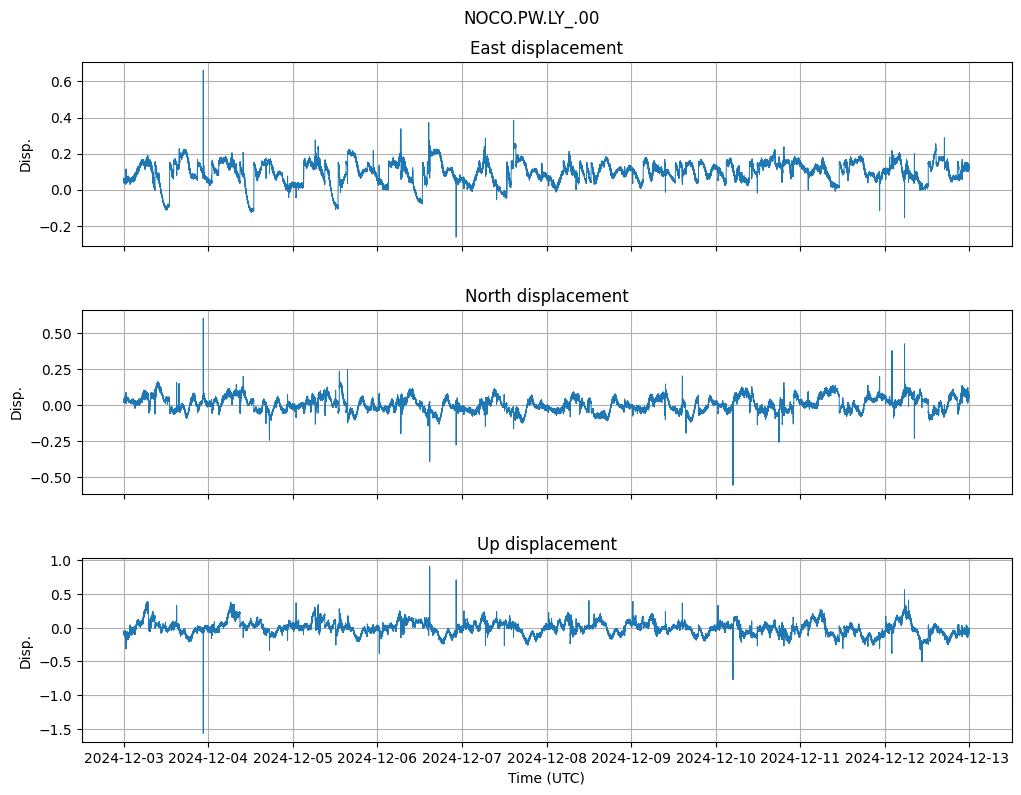Click the Time (UTC) x-axis label
Viewport: 1021px width, 795px height.
click(546, 777)
